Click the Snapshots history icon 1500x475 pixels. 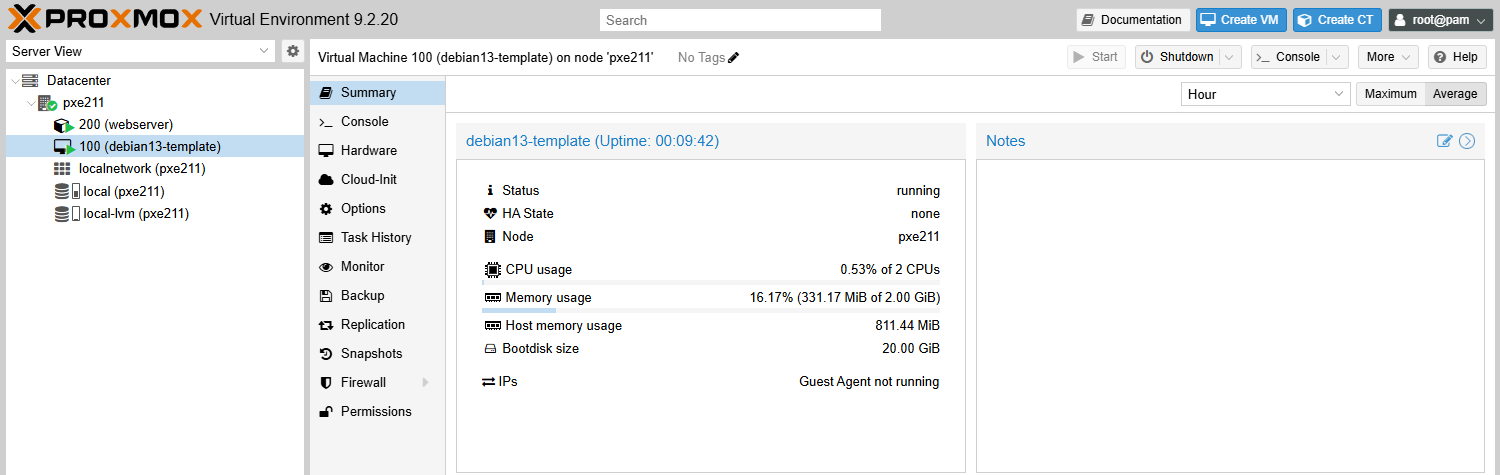[325, 353]
